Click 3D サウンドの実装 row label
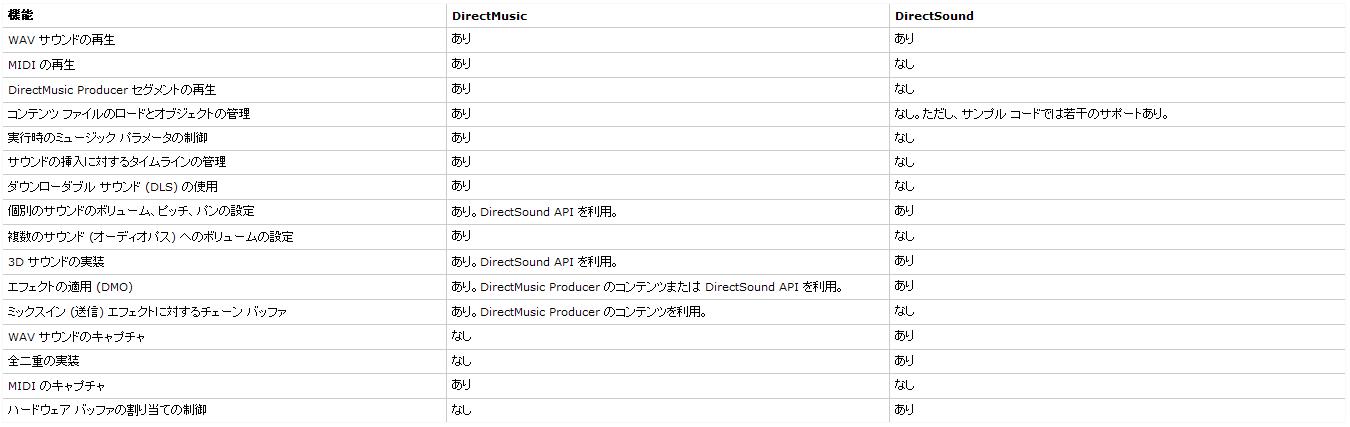Viewport: 1350px width, 427px height. tap(55, 262)
